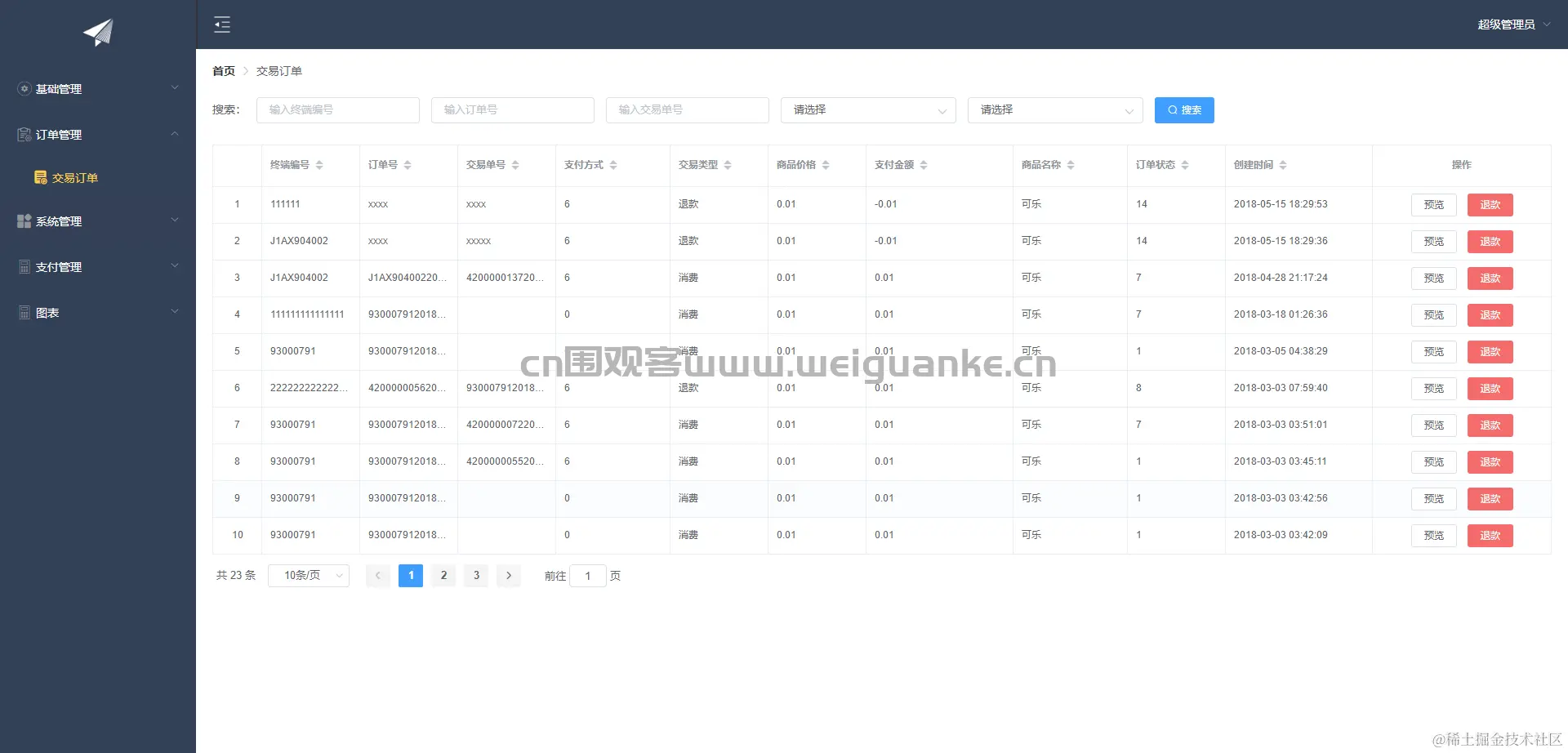Expand 基础管理 menu chevron

point(175,88)
